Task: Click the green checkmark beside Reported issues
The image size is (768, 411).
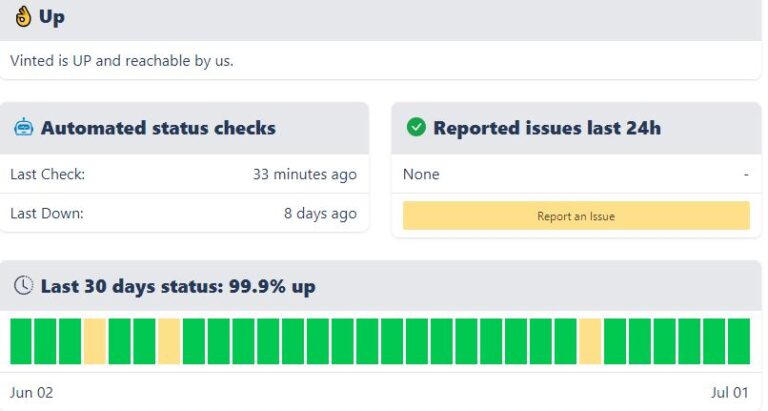Action: [415, 128]
